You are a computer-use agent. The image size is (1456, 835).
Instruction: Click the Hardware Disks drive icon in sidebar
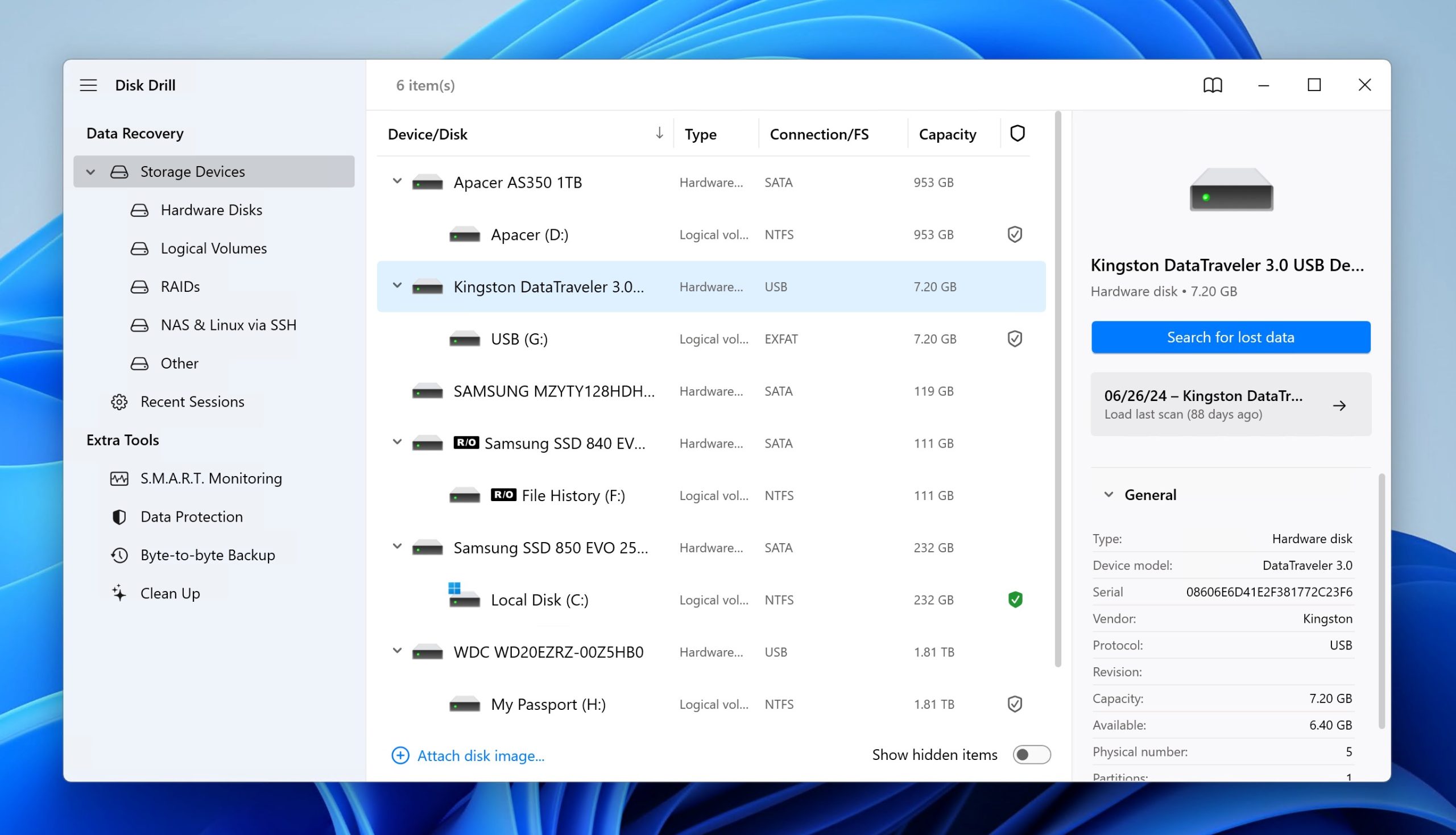(139, 210)
